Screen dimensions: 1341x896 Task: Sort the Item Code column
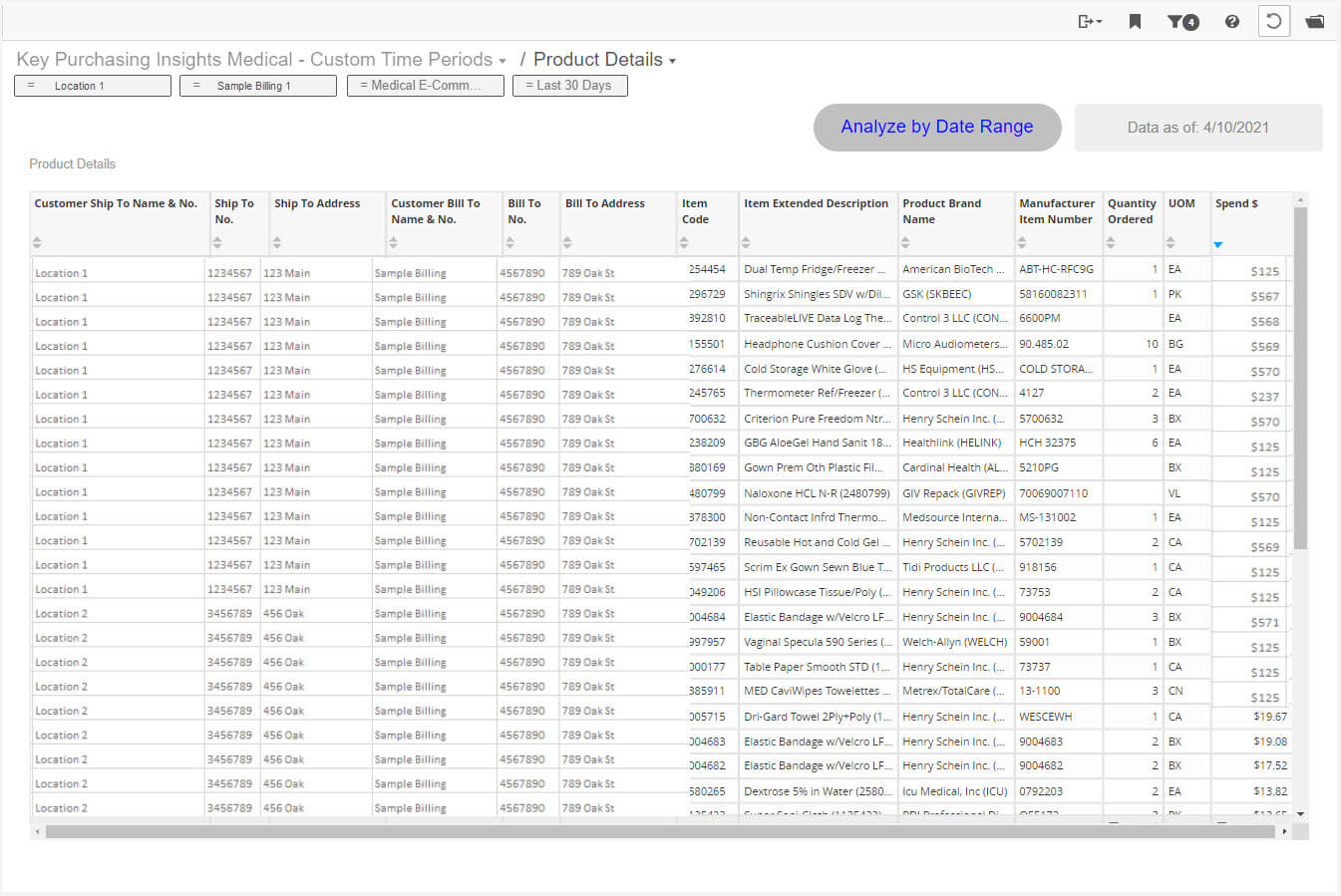pos(684,242)
